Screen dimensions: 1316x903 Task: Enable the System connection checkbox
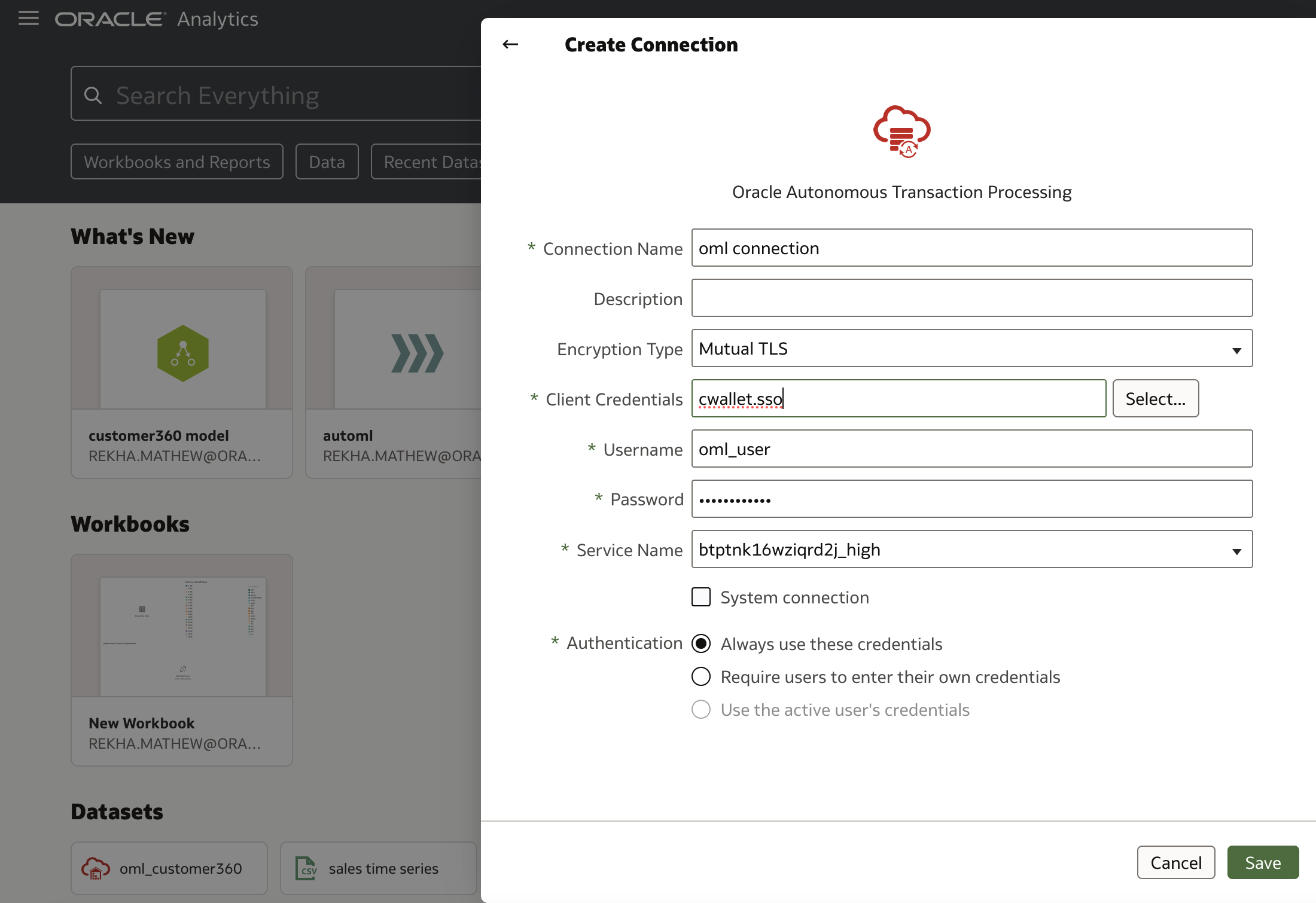[701, 597]
